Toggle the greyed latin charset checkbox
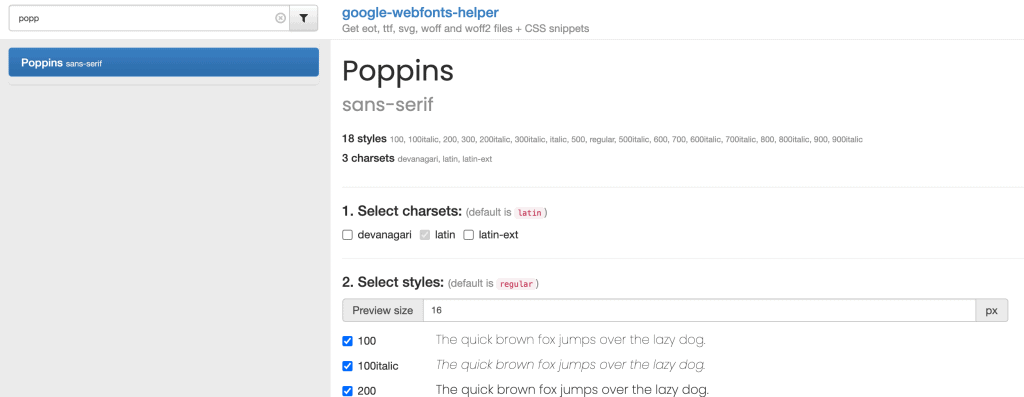Viewport: 1024px width, 397px height. tap(425, 235)
